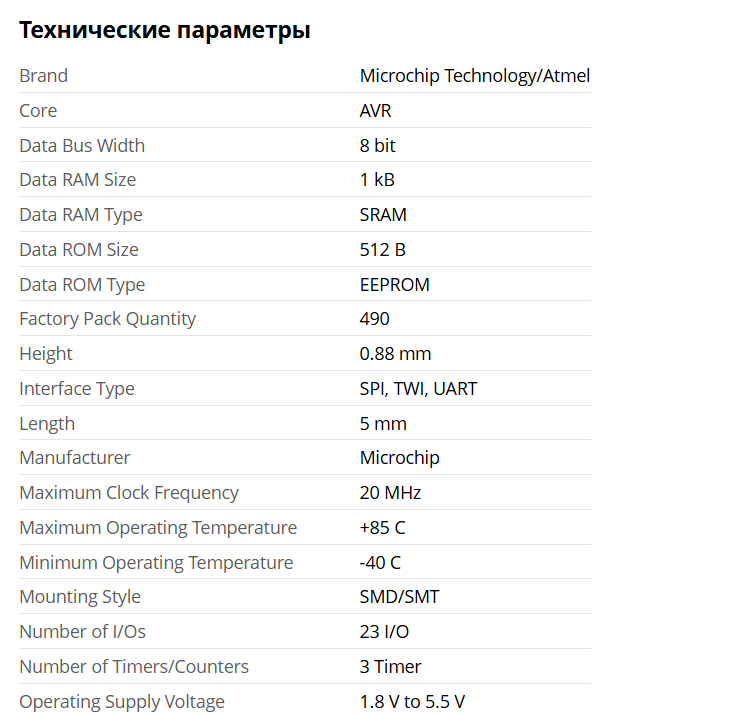The image size is (730, 715).
Task: Select the Core label
Action: pos(38,111)
